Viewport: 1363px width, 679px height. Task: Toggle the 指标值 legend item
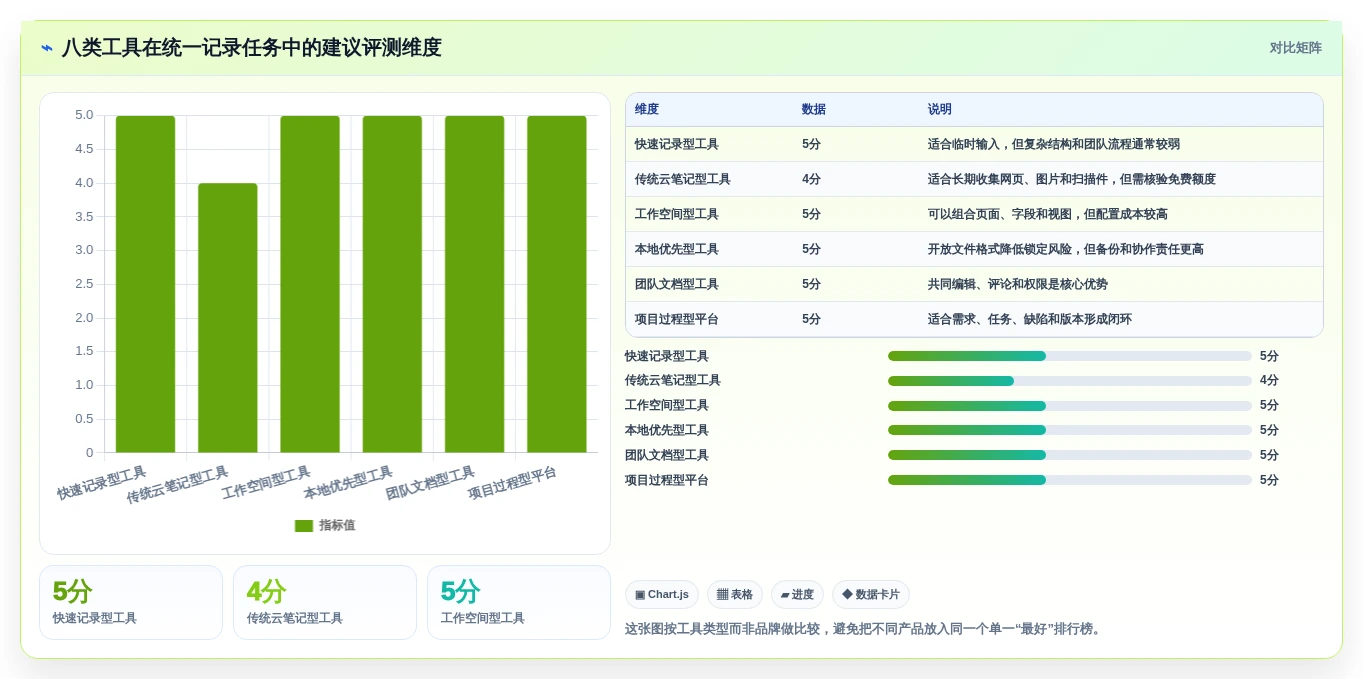325,525
